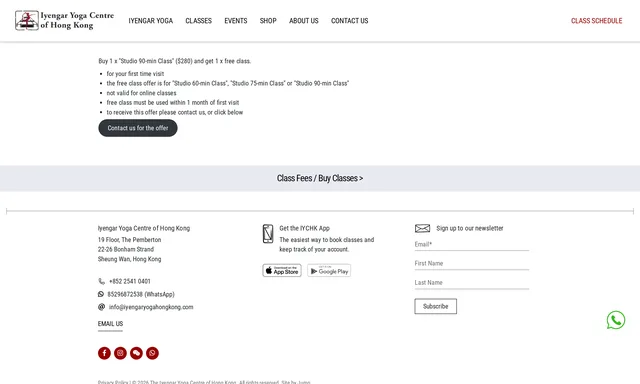Click 'free class must be used within 1 month' bullet
The height and width of the screenshot is (384, 640).
[x=173, y=102]
